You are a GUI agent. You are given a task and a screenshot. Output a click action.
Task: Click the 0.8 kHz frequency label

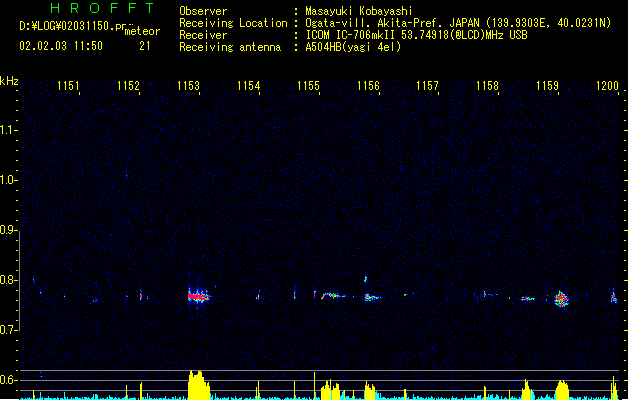[8, 280]
